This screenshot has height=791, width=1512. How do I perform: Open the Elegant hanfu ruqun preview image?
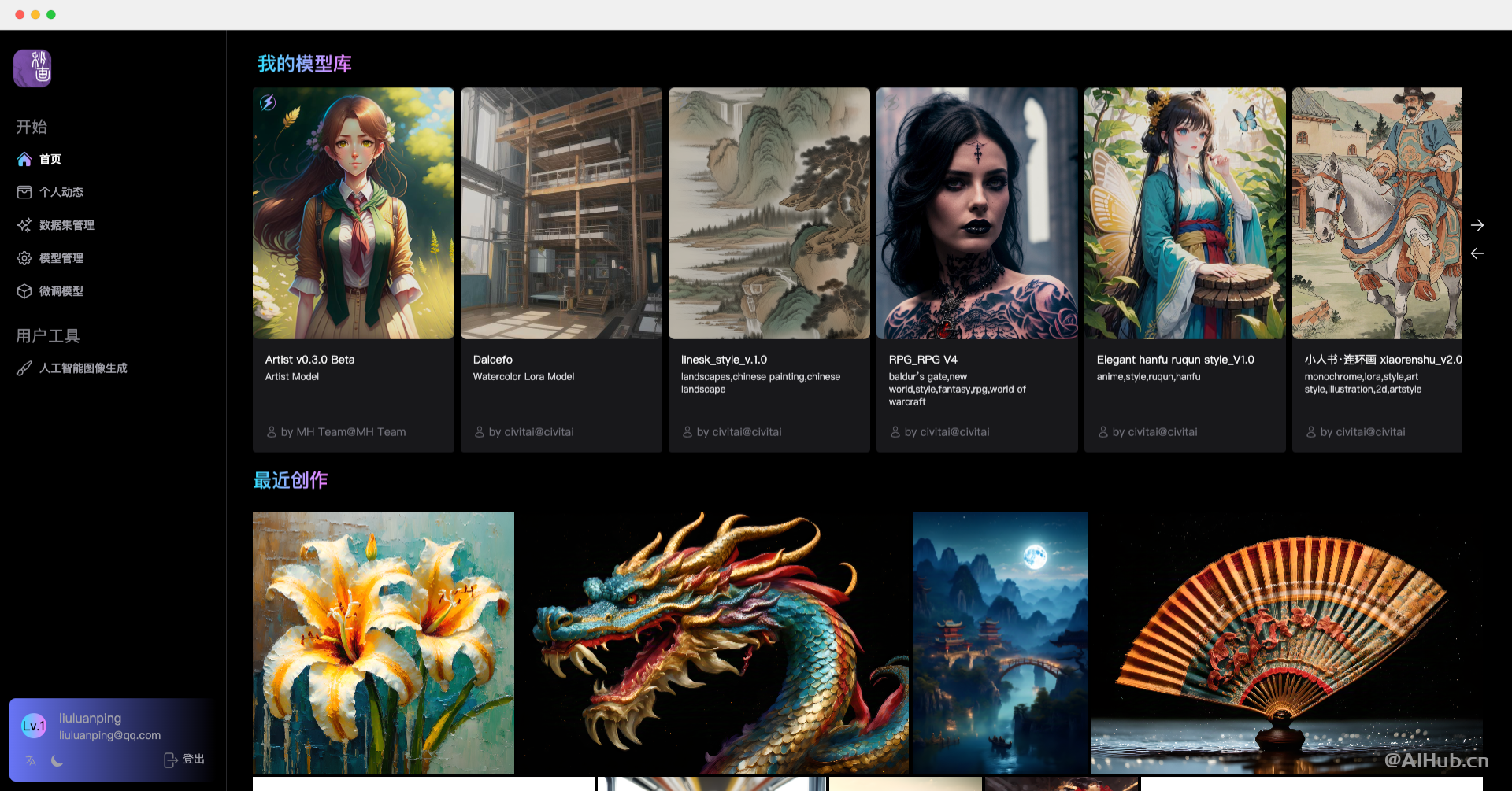pyautogui.click(x=1184, y=213)
